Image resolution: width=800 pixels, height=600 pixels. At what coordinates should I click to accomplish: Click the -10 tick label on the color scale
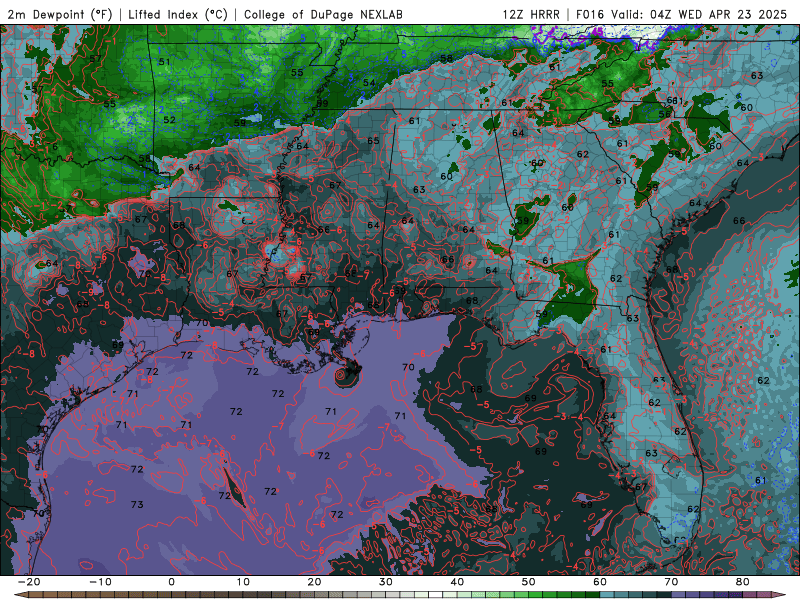[100, 582]
